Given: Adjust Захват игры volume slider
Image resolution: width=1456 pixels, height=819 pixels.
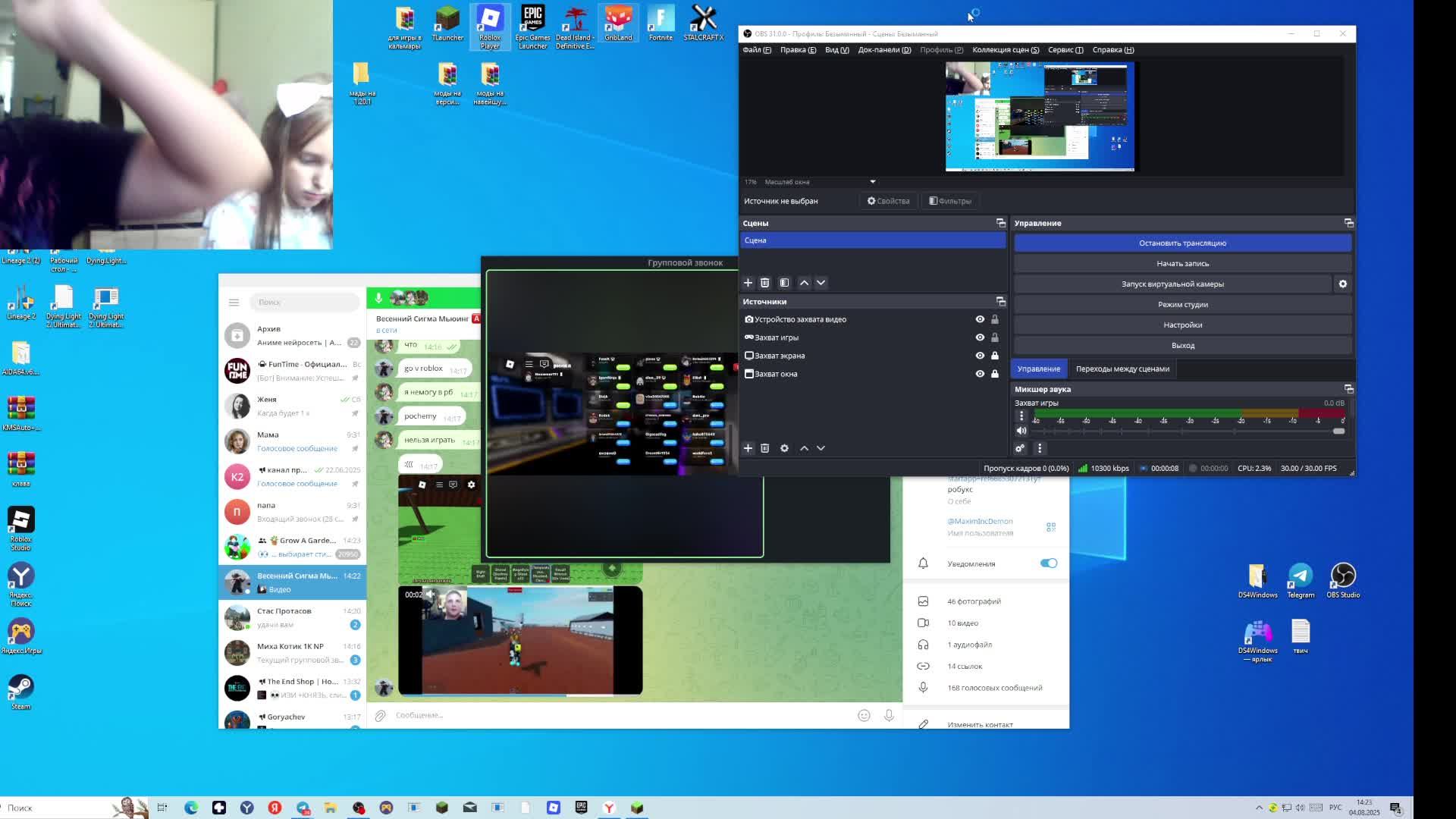Looking at the screenshot, I should (x=1338, y=431).
